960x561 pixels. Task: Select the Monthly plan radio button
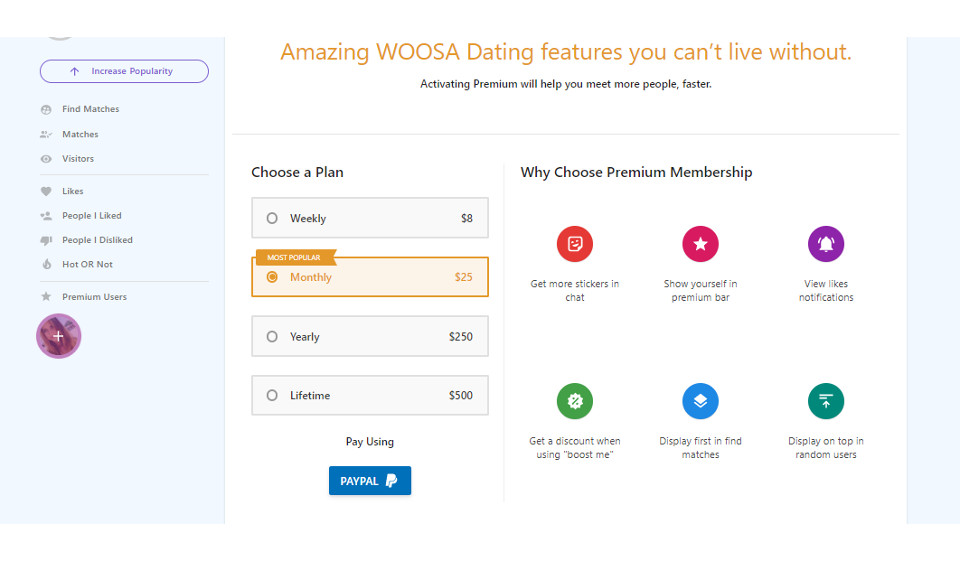(272, 277)
